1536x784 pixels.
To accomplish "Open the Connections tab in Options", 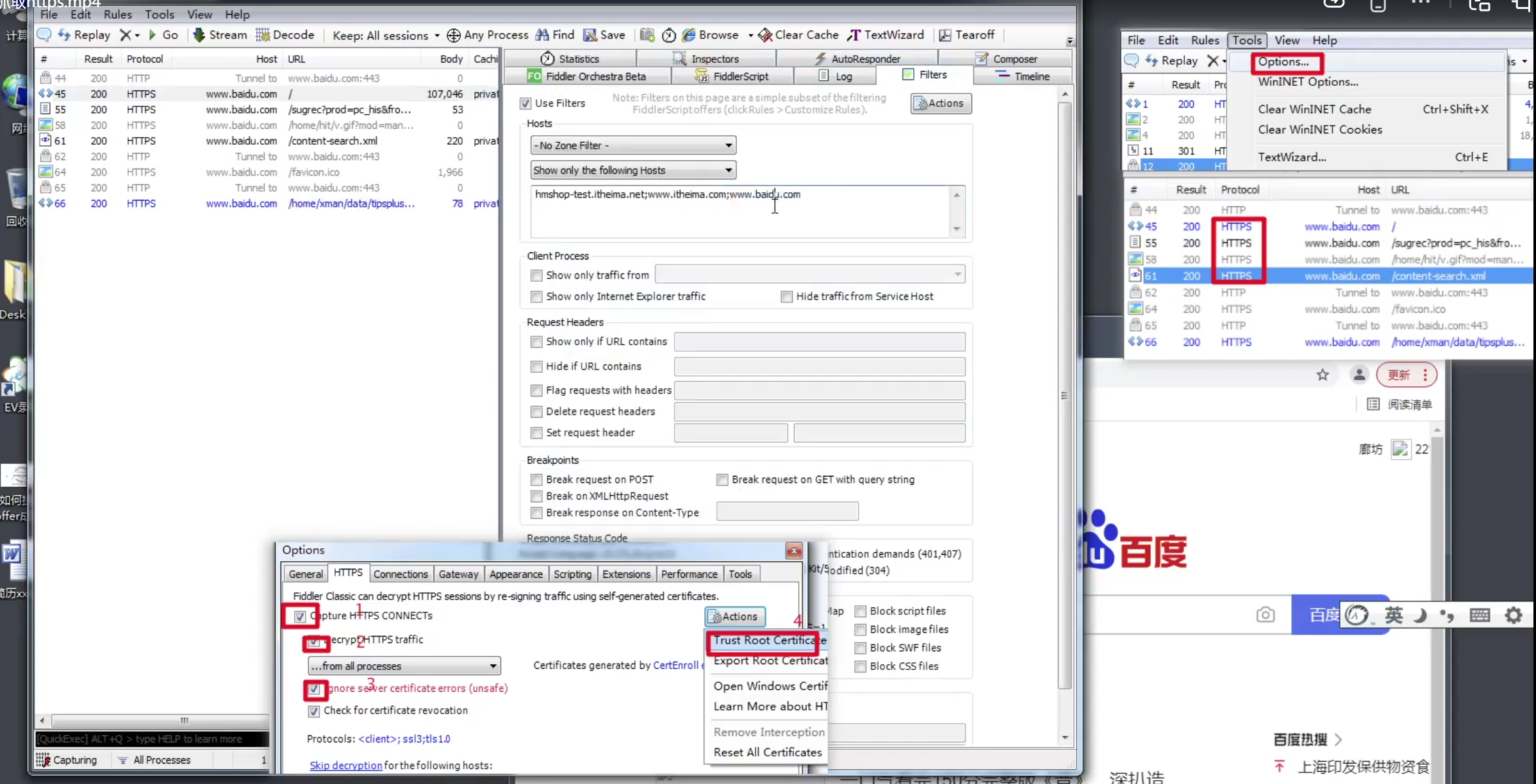I will tap(401, 574).
